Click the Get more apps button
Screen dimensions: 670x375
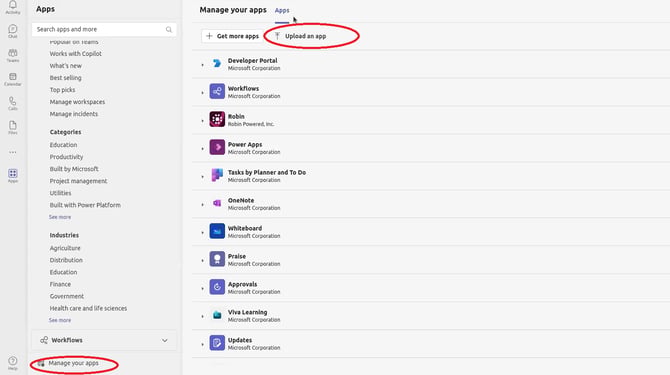coord(232,36)
